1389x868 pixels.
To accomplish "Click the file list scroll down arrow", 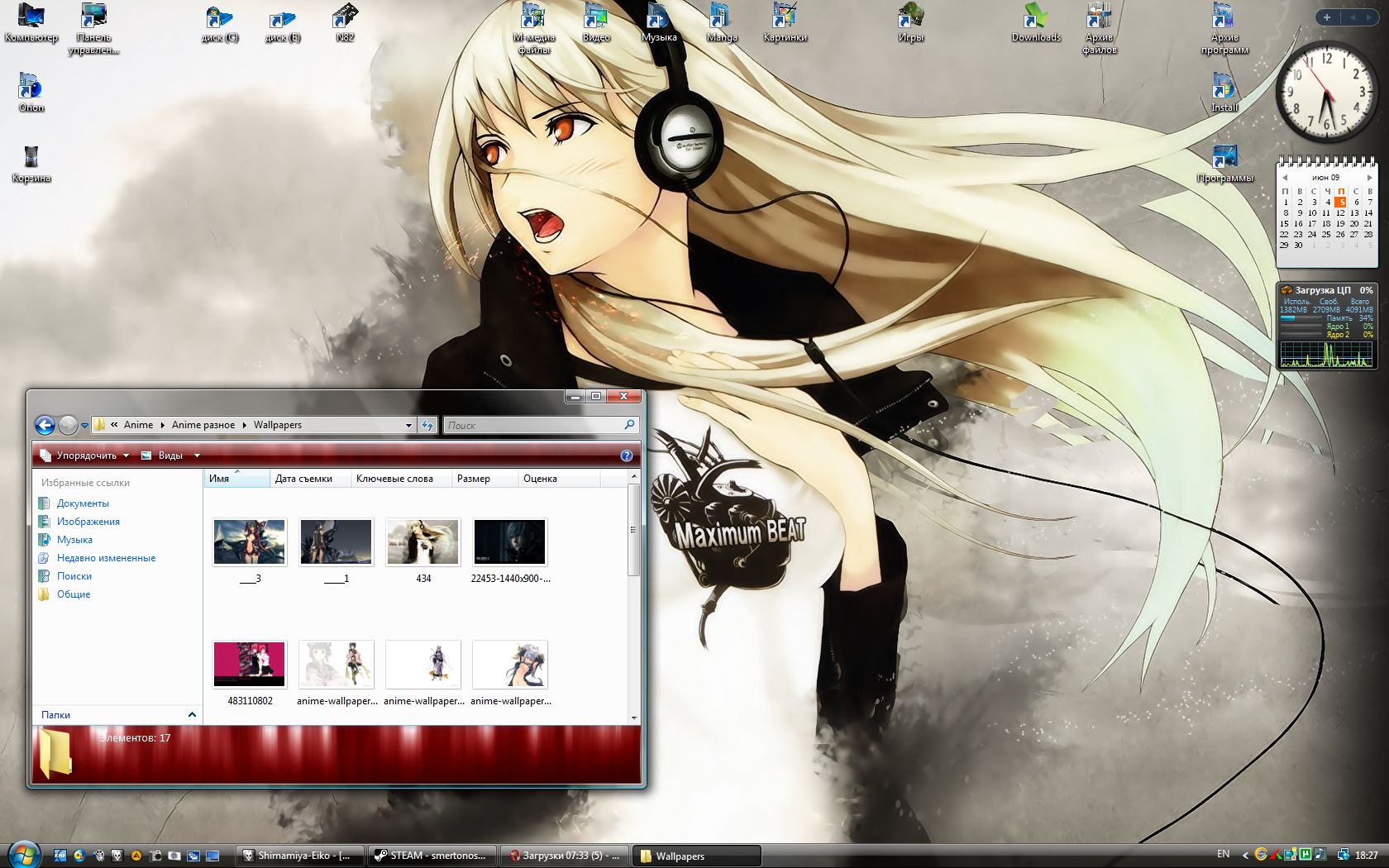I will coord(634,718).
